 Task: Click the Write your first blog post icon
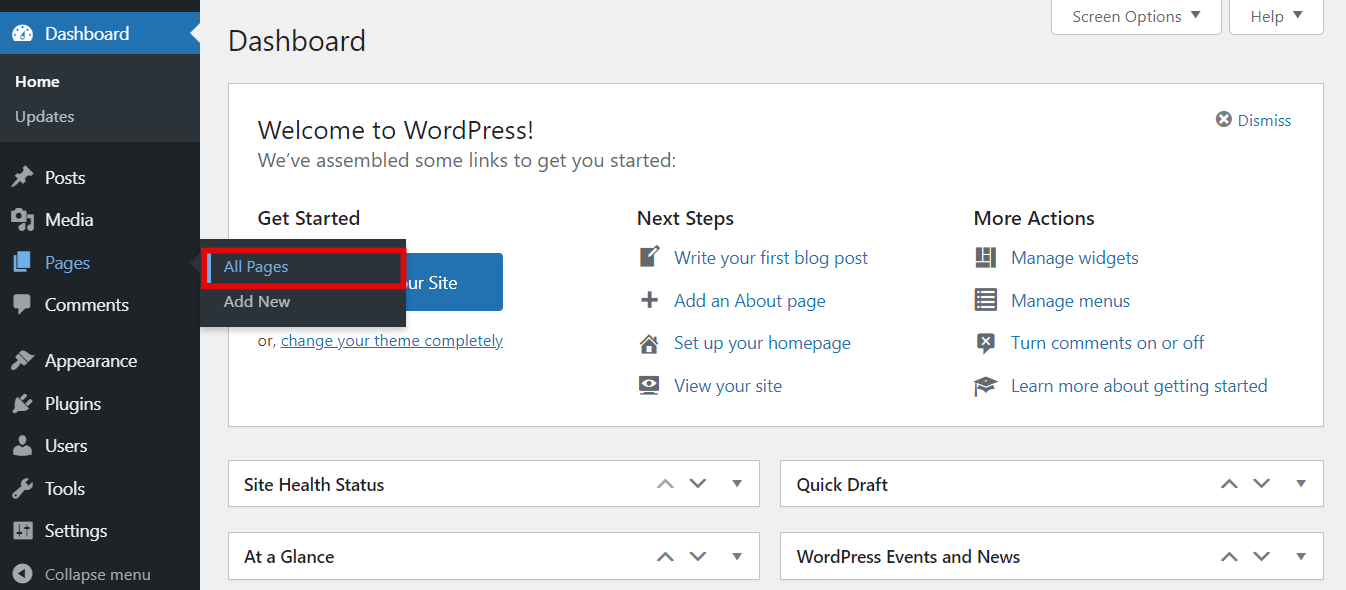649,257
